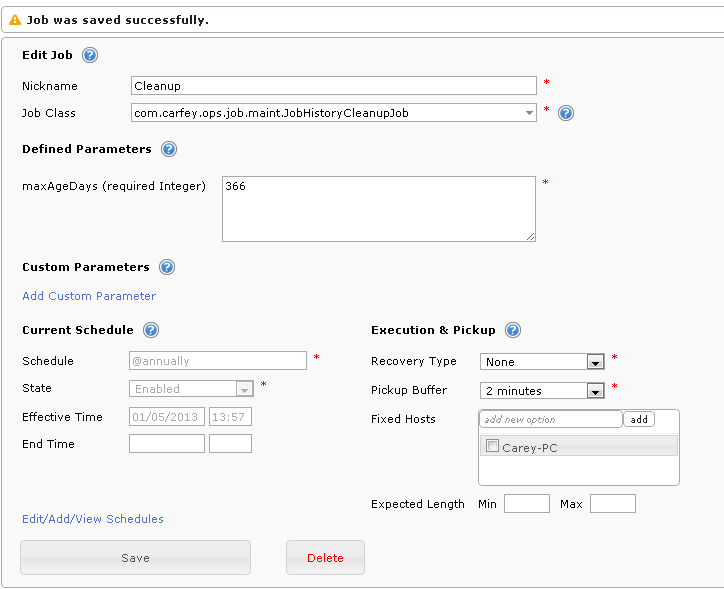The width and height of the screenshot is (724, 589).
Task: Click add button for Fixed Hosts
Action: point(639,420)
